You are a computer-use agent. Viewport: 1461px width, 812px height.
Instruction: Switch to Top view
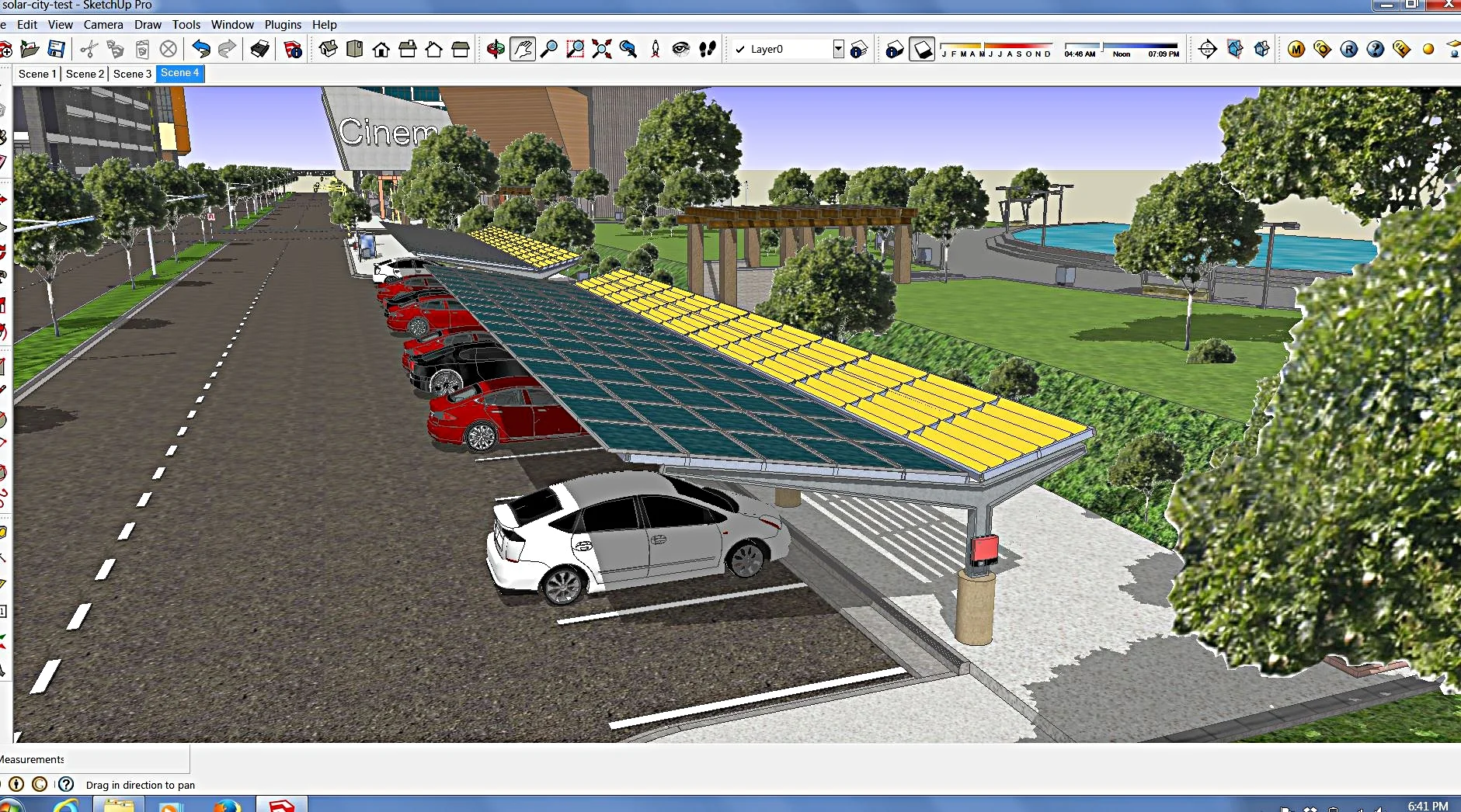[355, 49]
